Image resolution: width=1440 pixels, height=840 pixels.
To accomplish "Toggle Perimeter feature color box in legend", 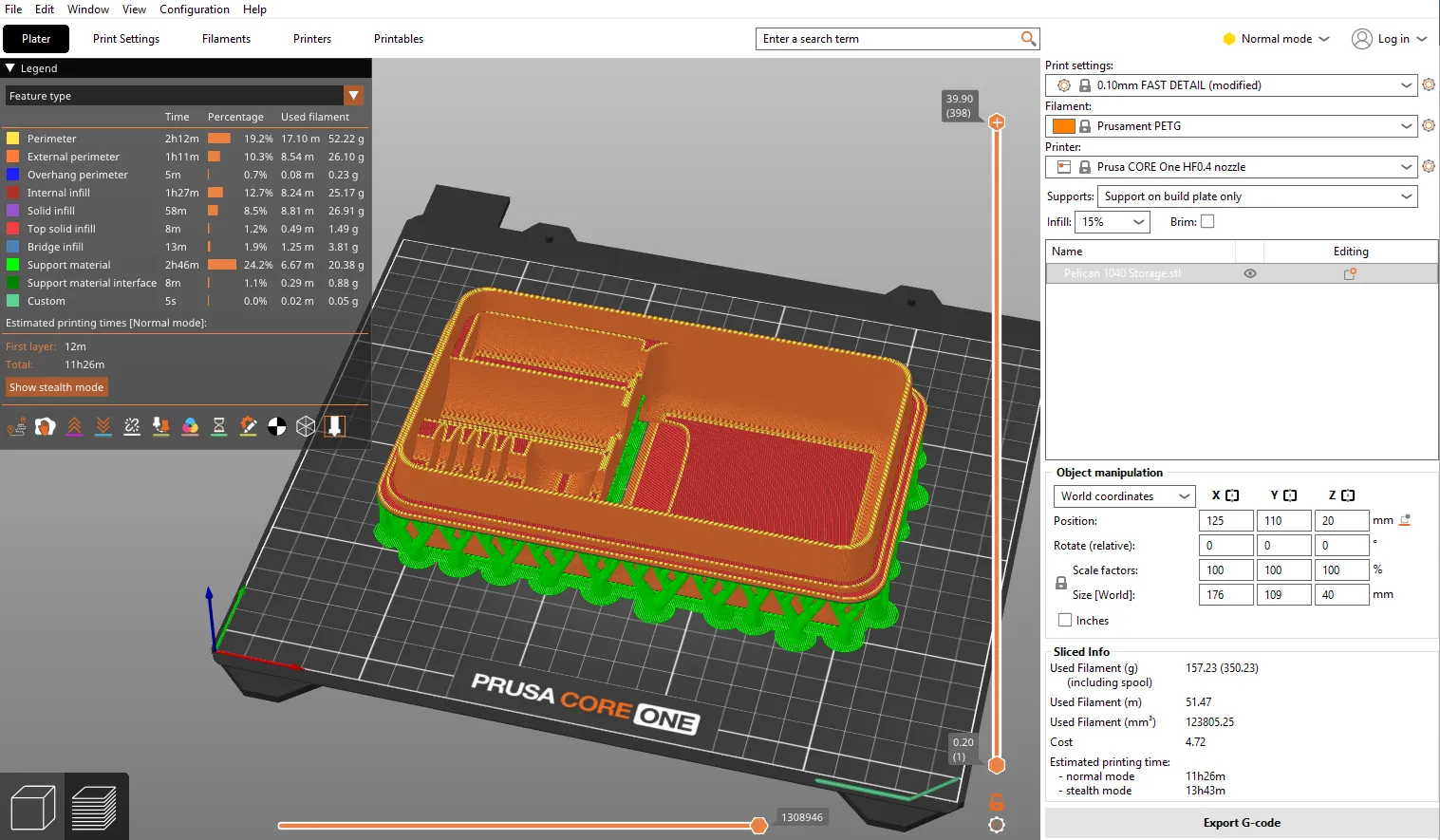I will (13, 139).
